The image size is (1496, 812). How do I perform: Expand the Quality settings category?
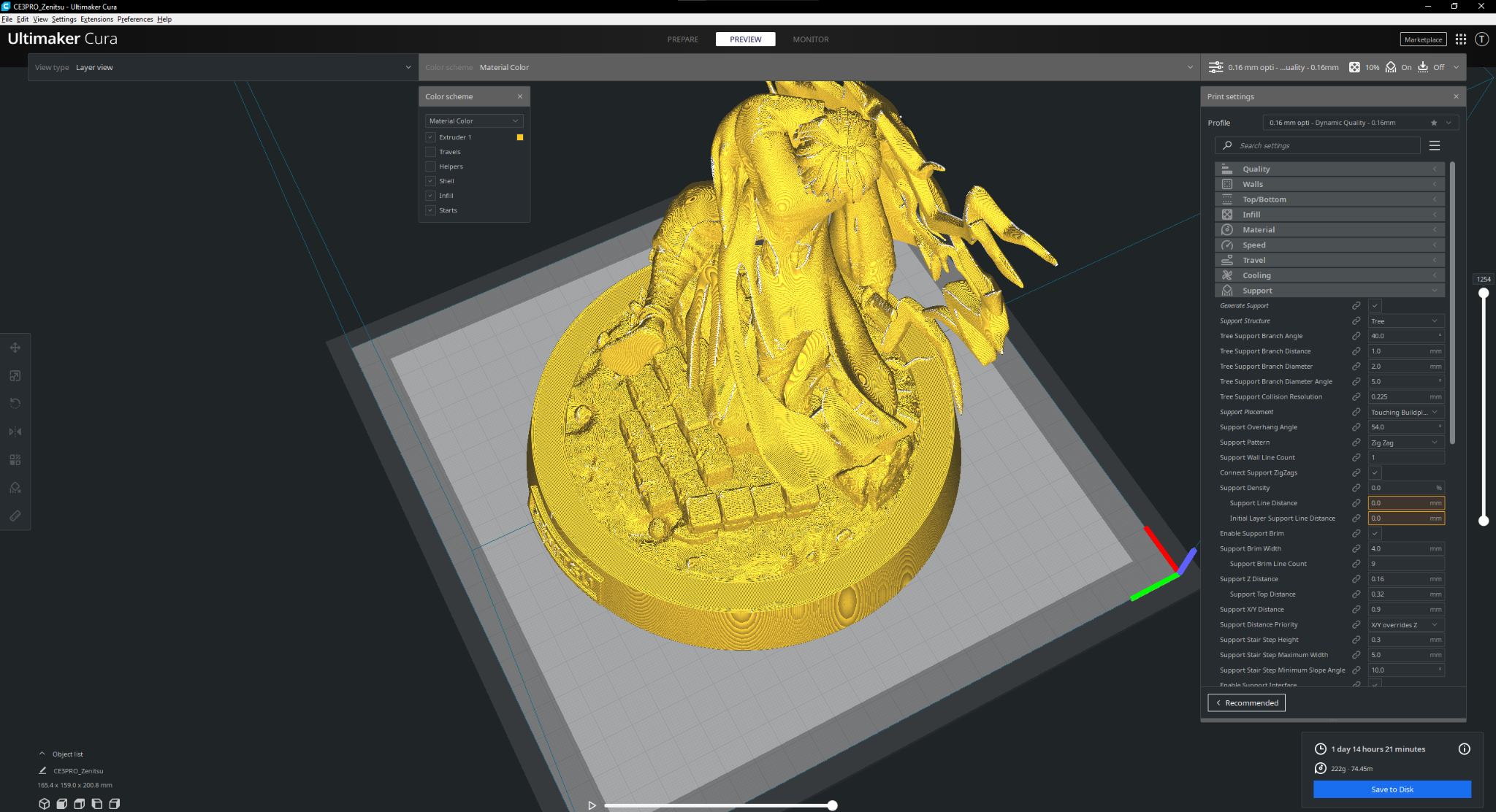point(1329,169)
